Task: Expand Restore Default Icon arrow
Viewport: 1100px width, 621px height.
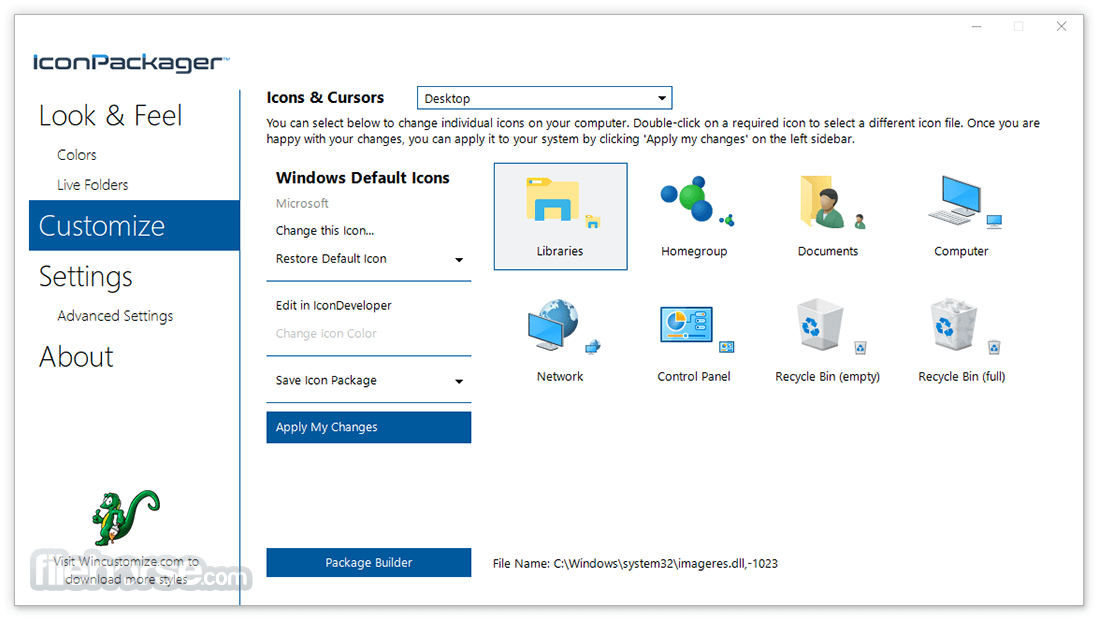Action: [x=459, y=260]
